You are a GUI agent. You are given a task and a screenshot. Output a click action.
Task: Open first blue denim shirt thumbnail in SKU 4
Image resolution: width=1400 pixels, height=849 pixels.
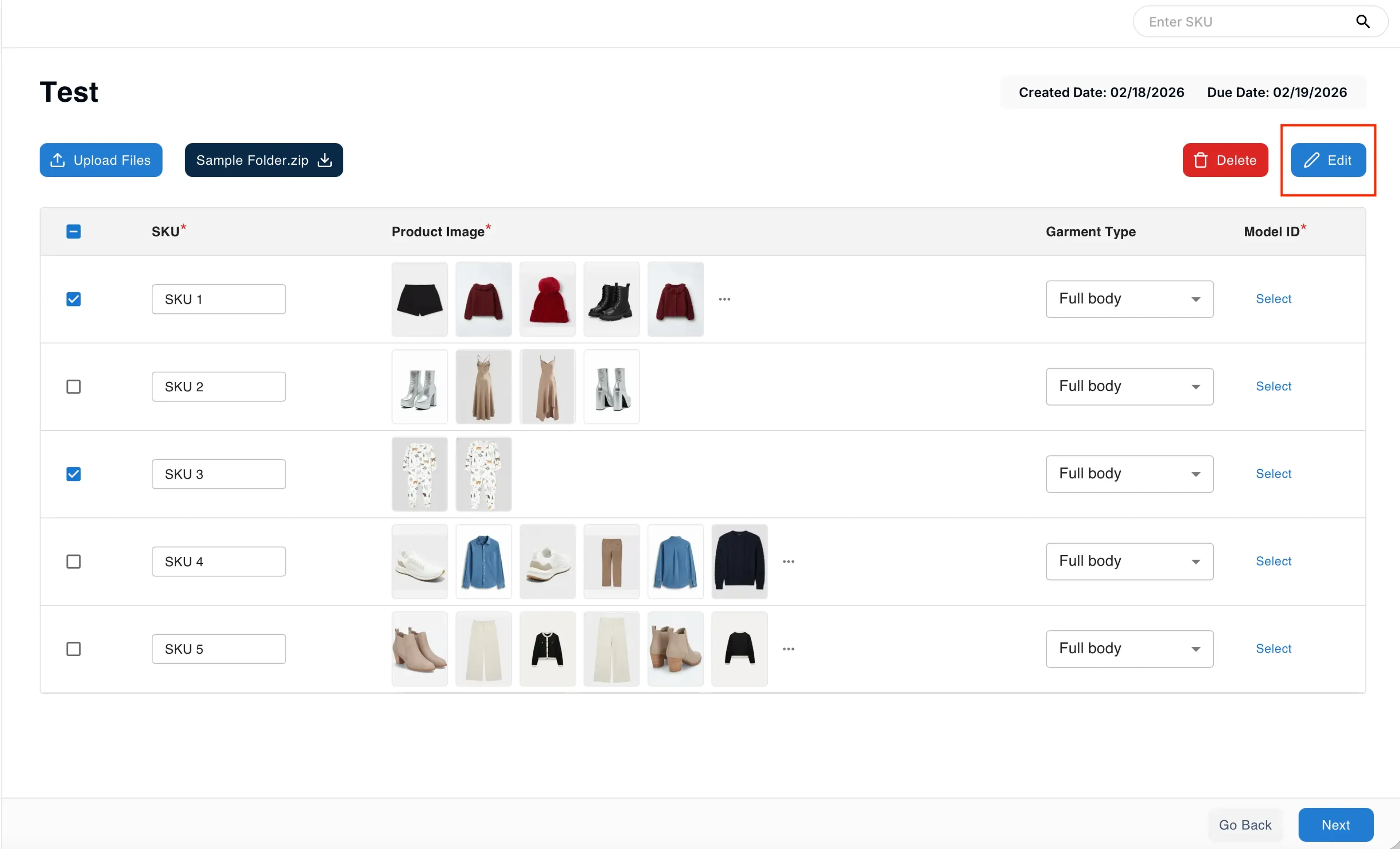484,562
